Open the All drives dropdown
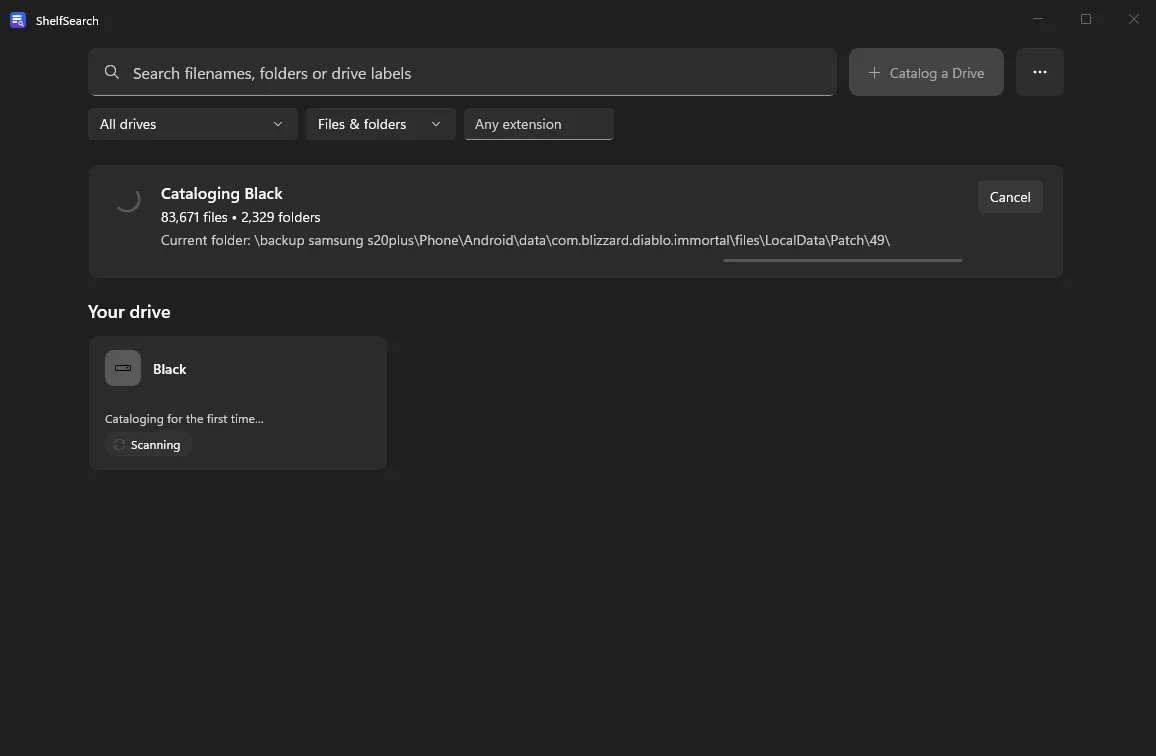 tap(192, 124)
